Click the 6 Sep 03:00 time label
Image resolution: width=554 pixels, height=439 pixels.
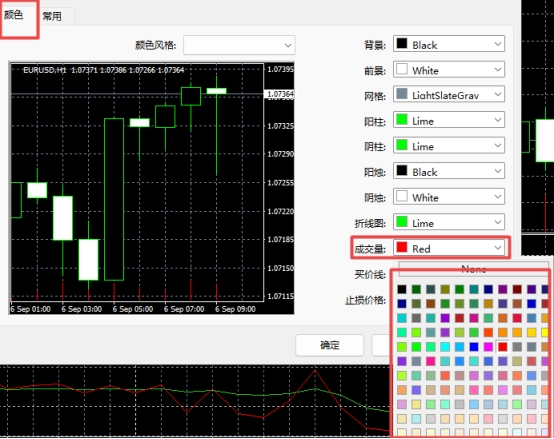[82, 309]
